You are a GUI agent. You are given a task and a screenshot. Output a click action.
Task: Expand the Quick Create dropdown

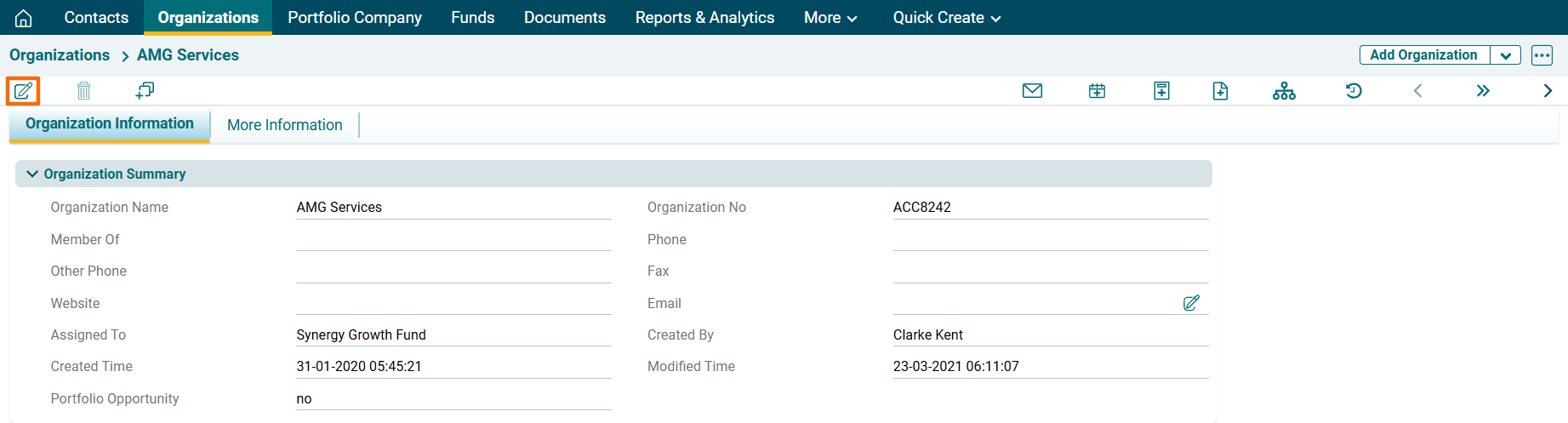946,18
